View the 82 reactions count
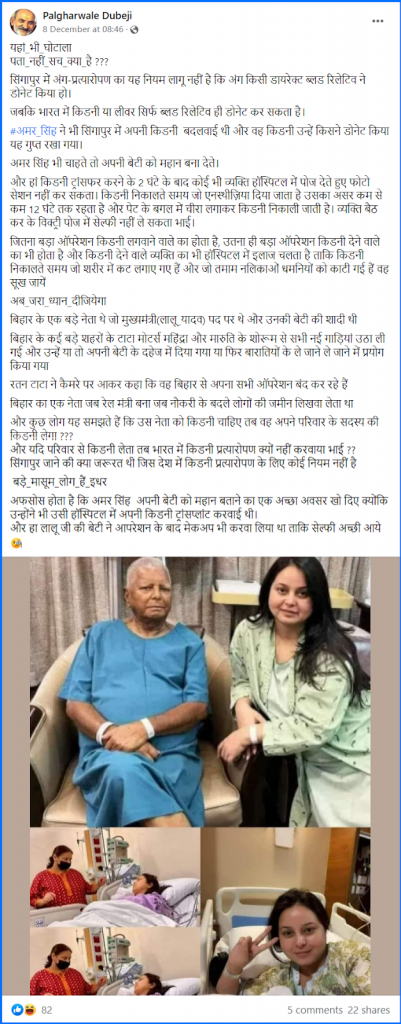The width and height of the screenshot is (401, 1024). [x=47, y=1009]
